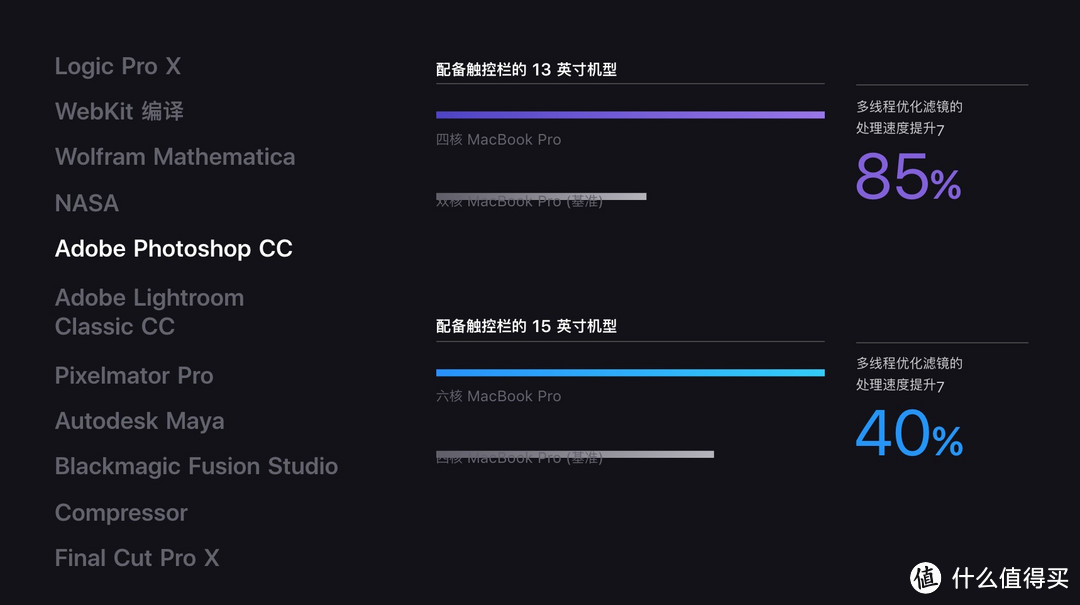The width and height of the screenshot is (1080, 605).
Task: Click gray quad-core baseline bar
Action: [575, 454]
